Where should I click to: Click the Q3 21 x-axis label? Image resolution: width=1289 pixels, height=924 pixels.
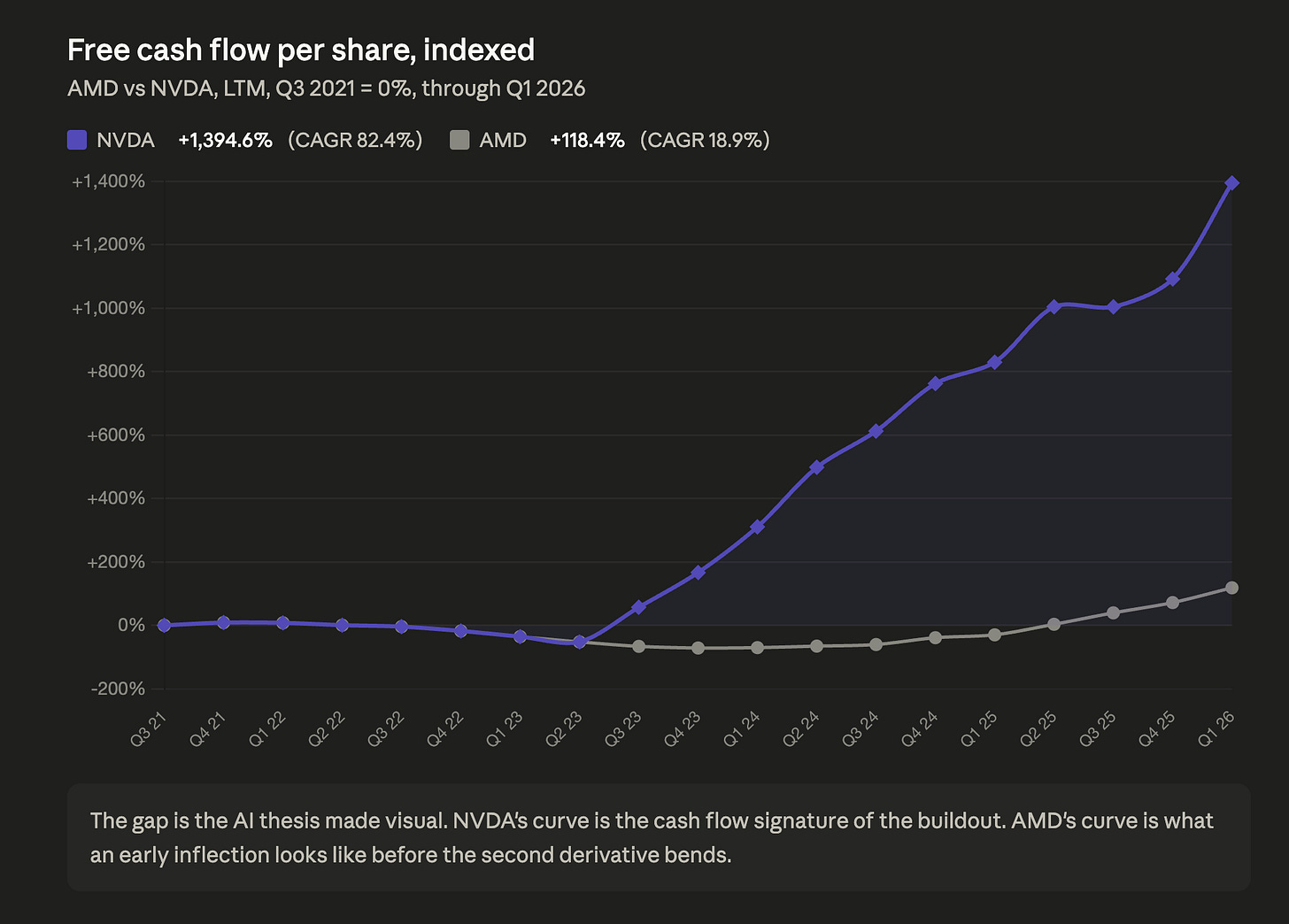point(148,728)
